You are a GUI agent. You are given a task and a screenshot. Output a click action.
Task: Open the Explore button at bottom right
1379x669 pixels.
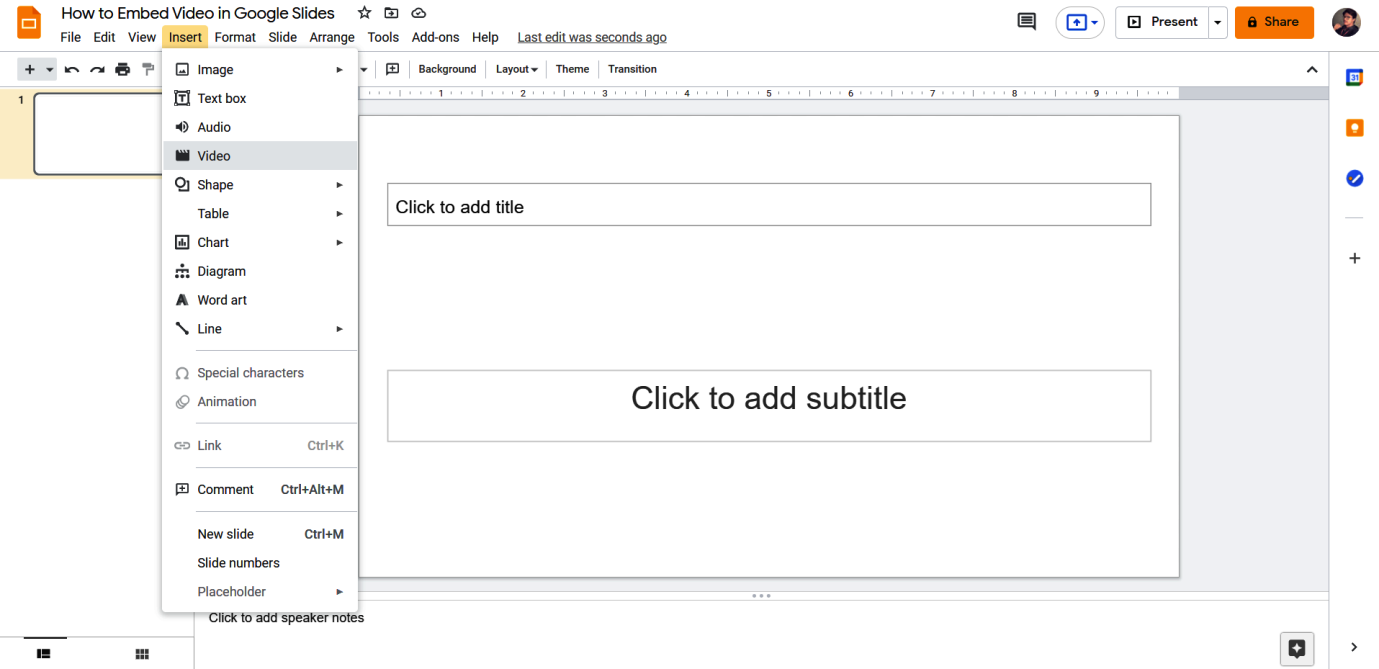point(1297,648)
